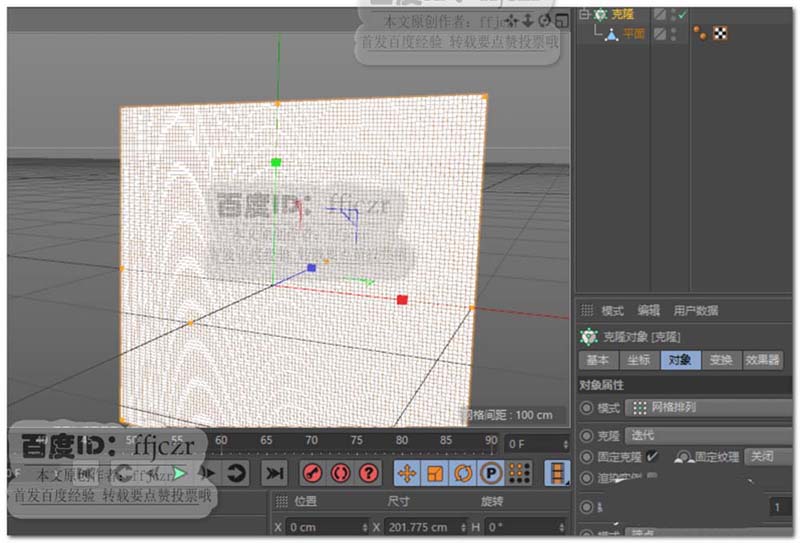Image resolution: width=800 pixels, height=543 pixels.
Task: Toggle position keying with the move-arrows icon
Action: tap(407, 474)
